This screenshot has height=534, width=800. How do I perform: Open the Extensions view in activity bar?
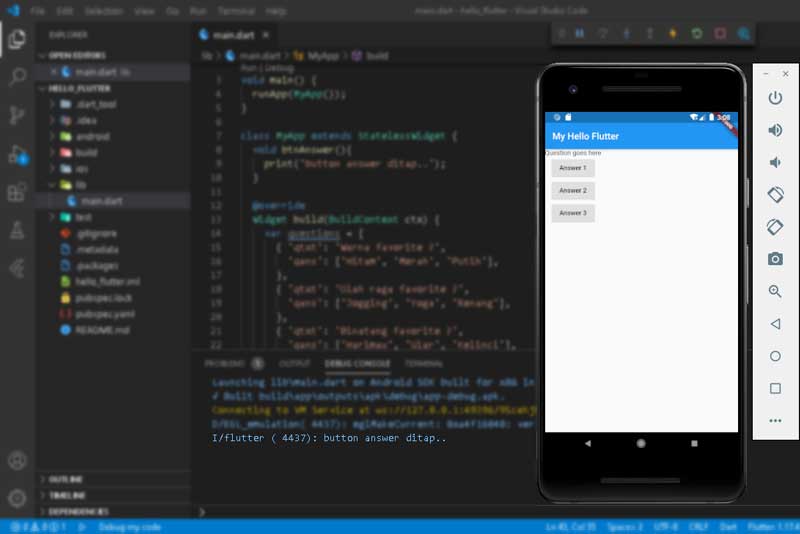17,192
